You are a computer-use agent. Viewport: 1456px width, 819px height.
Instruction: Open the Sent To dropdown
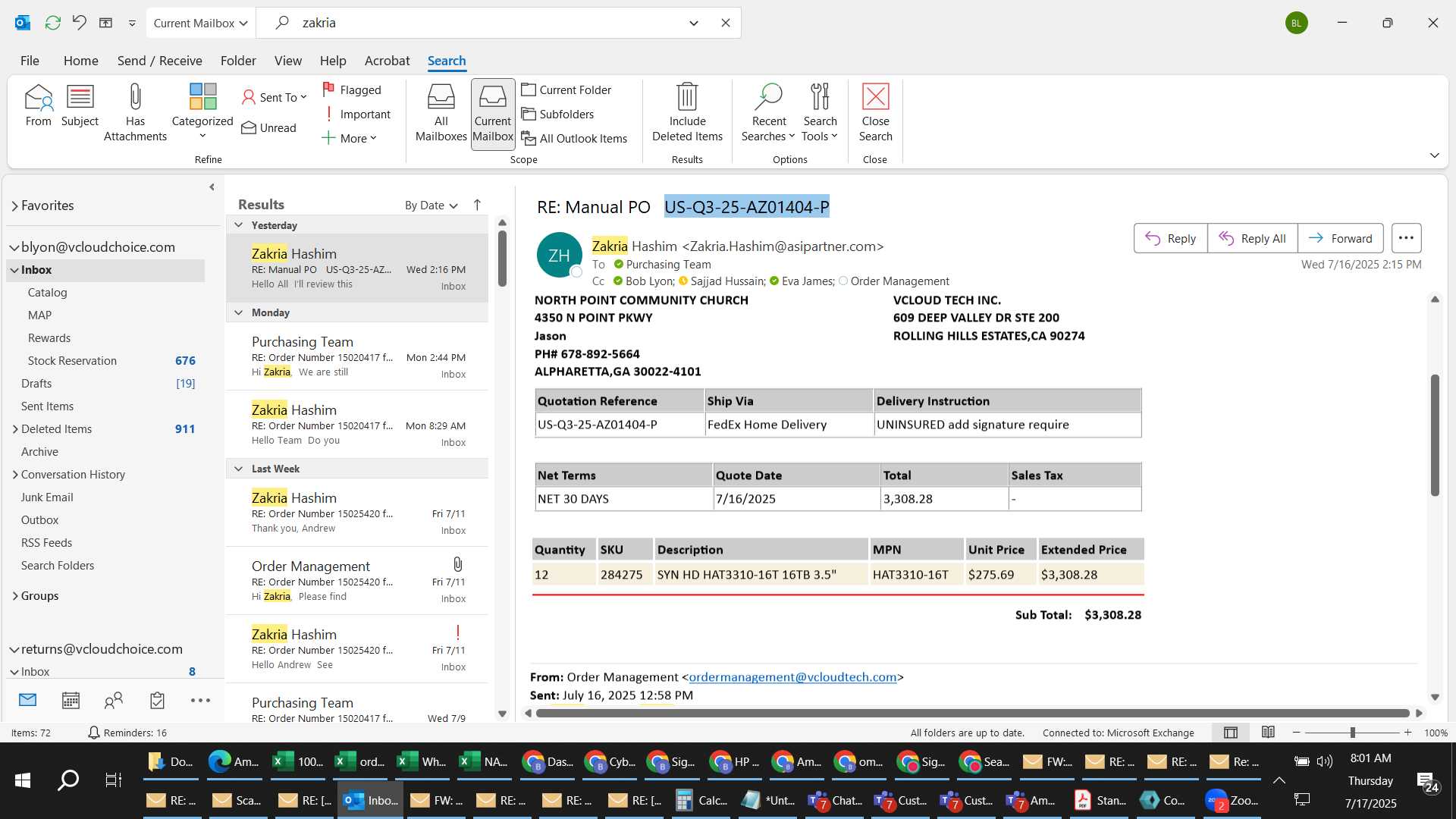[x=274, y=97]
